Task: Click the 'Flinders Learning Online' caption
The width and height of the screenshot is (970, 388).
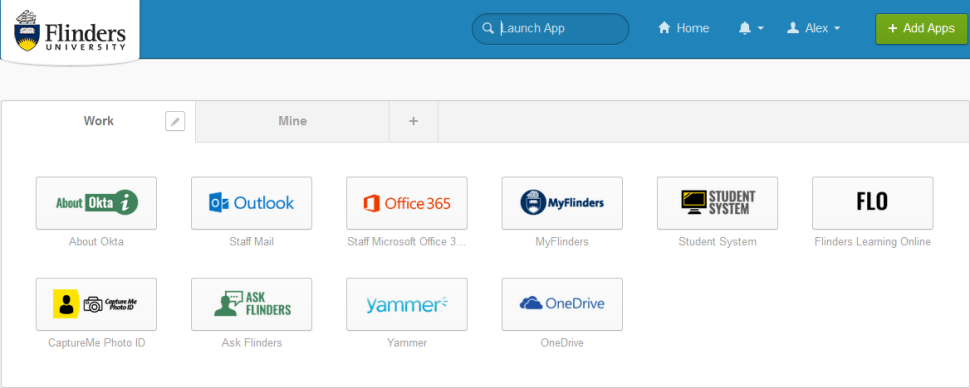Action: pyautogui.click(x=873, y=242)
